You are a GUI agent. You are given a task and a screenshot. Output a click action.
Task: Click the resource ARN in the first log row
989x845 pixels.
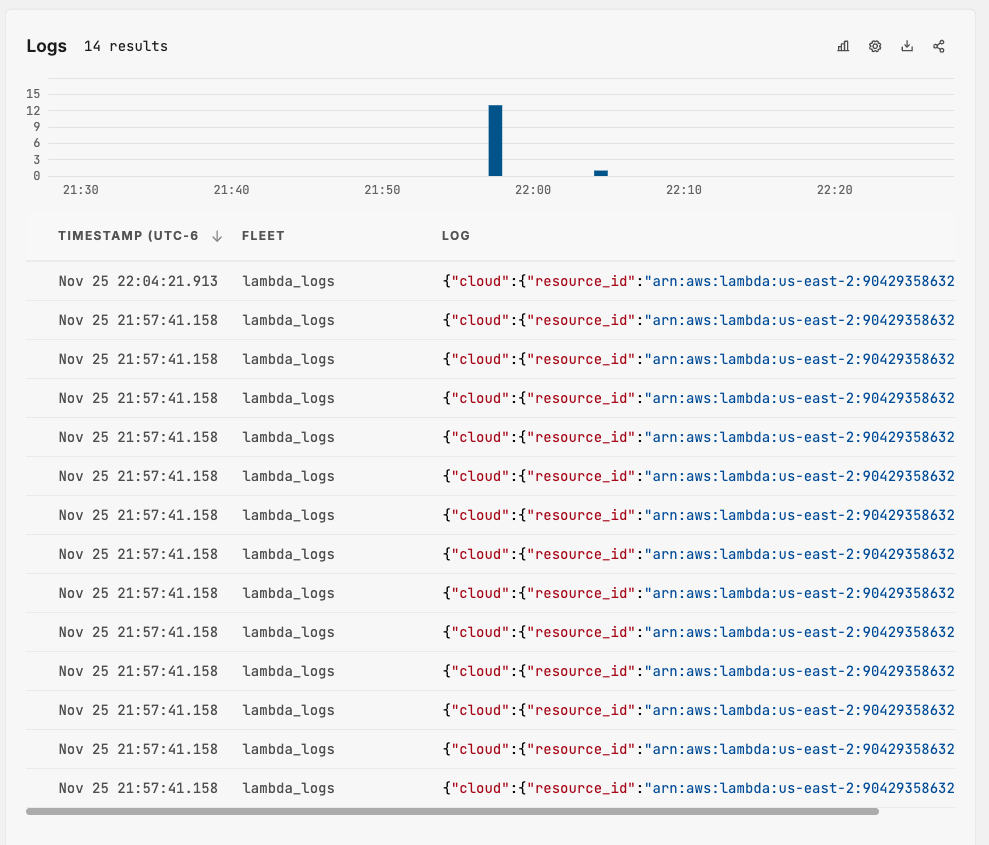click(800, 282)
